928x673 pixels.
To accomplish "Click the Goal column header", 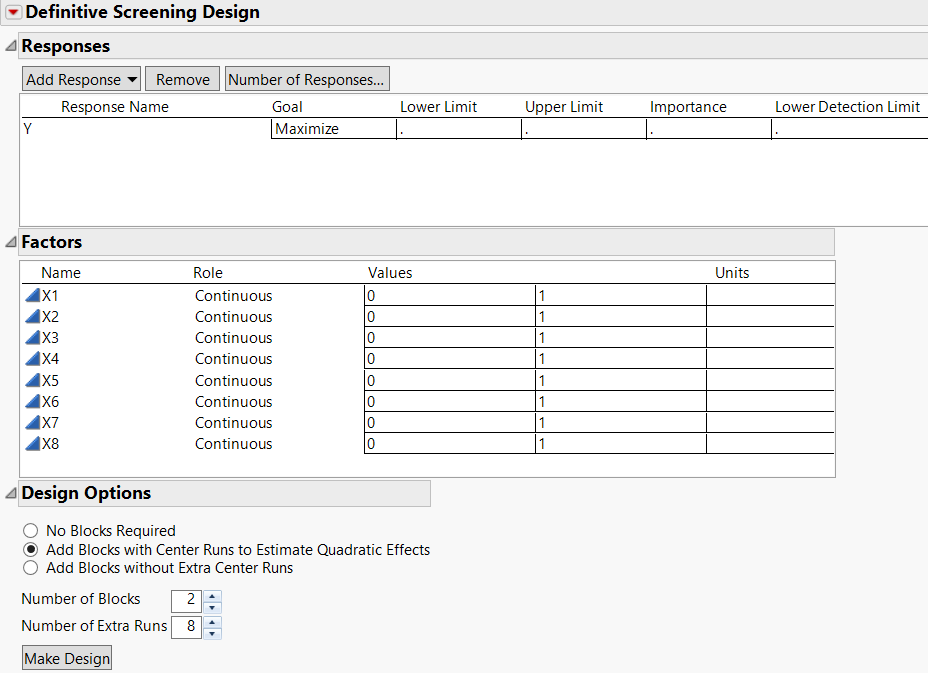I will (287, 107).
